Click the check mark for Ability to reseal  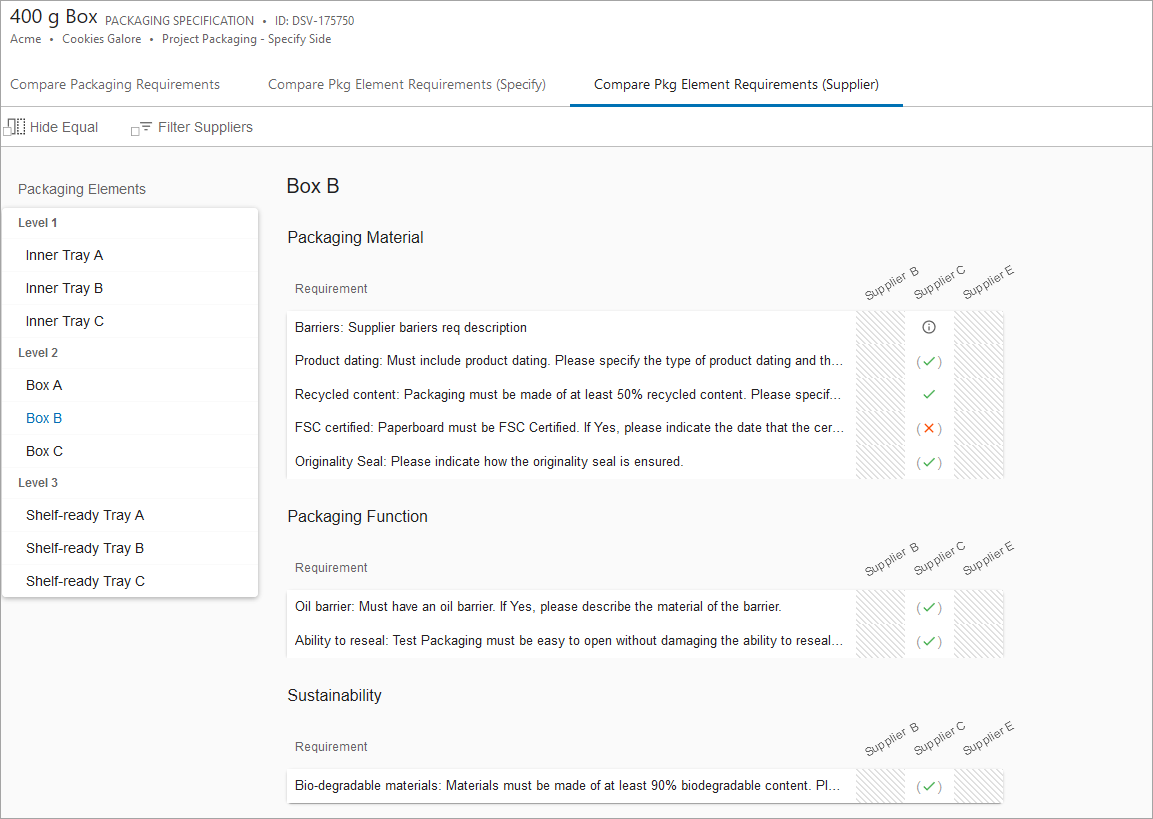[x=929, y=641]
